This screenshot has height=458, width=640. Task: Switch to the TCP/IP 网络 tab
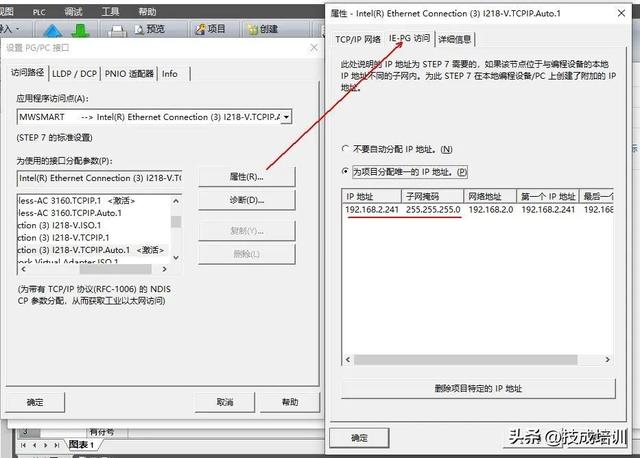tap(358, 39)
